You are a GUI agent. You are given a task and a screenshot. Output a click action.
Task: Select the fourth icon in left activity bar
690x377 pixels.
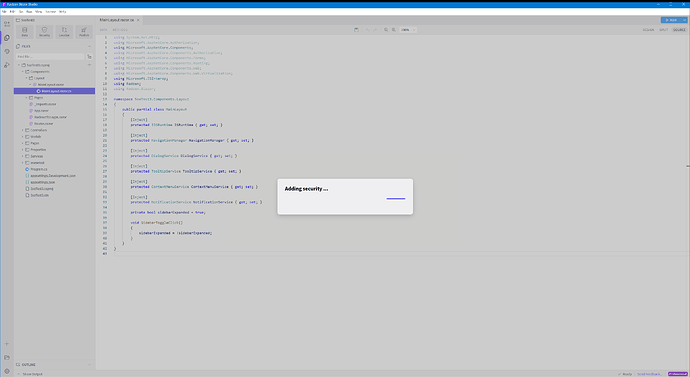click(x=7, y=65)
